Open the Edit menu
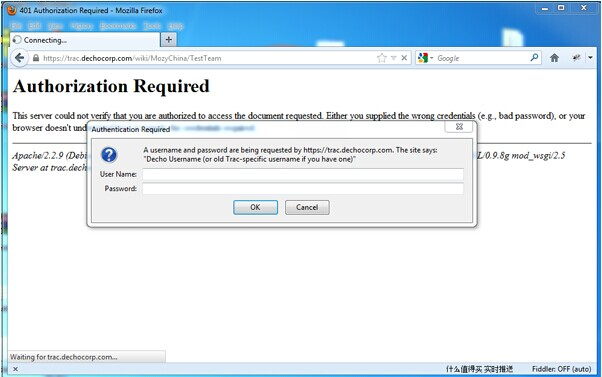 pos(35,26)
